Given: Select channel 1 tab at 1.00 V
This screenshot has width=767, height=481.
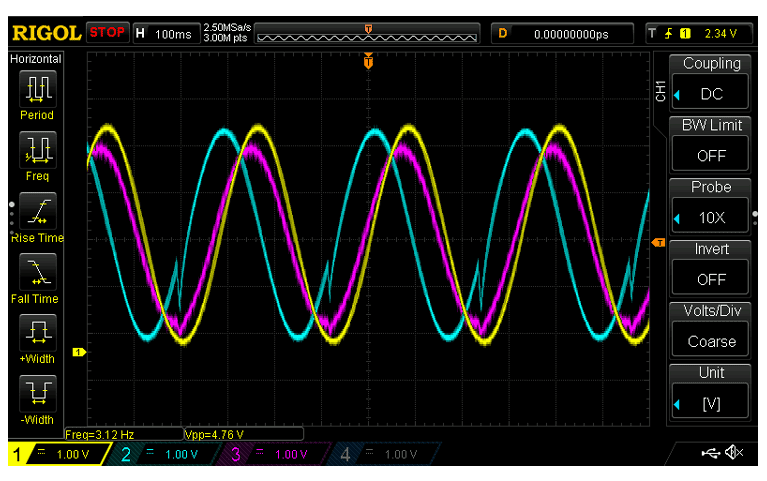Looking at the screenshot, I should tap(59, 454).
